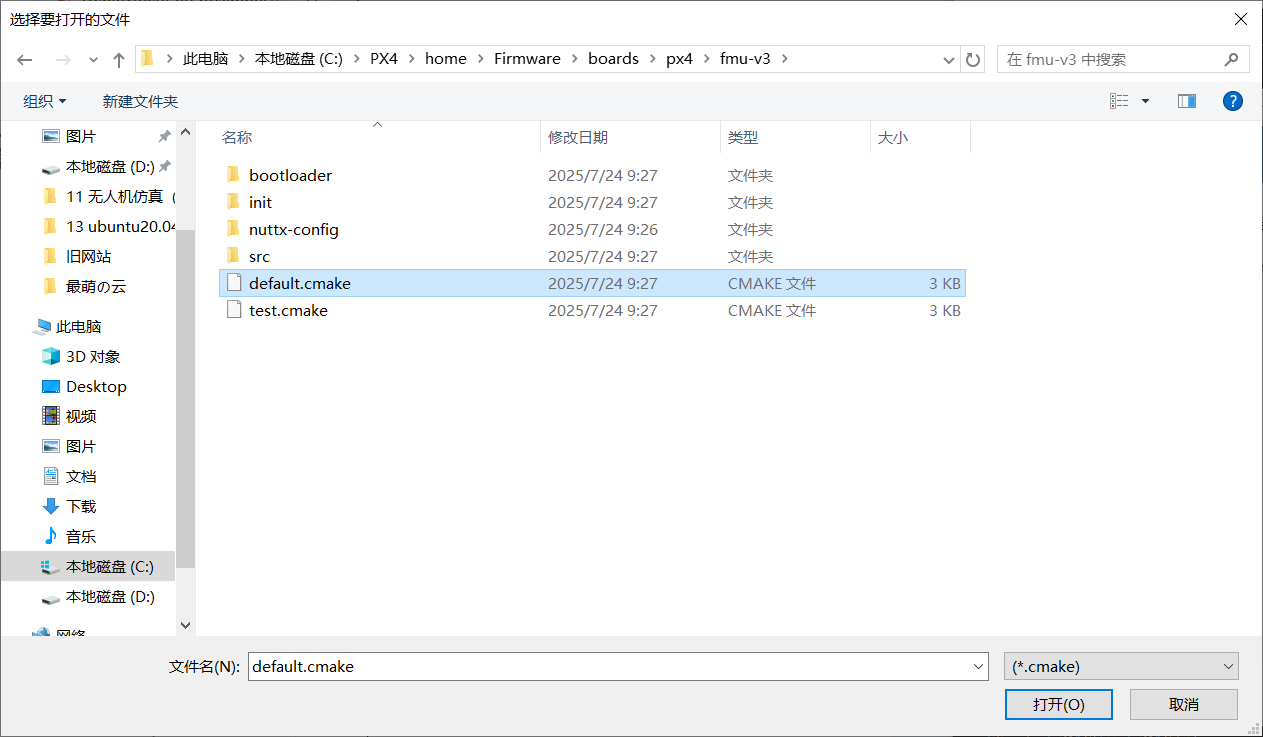Open the bootloader folder
The image size is (1263, 737).
point(290,175)
